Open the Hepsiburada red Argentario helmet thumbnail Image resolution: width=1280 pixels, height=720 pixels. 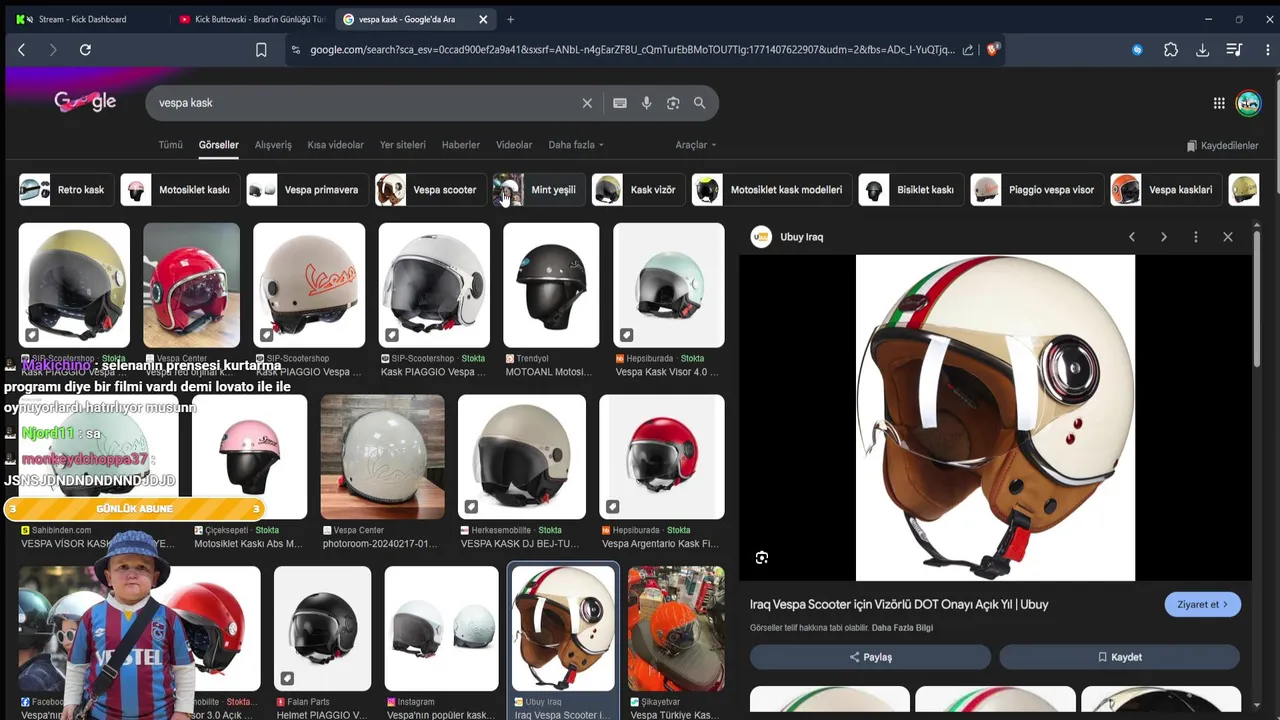(x=662, y=457)
